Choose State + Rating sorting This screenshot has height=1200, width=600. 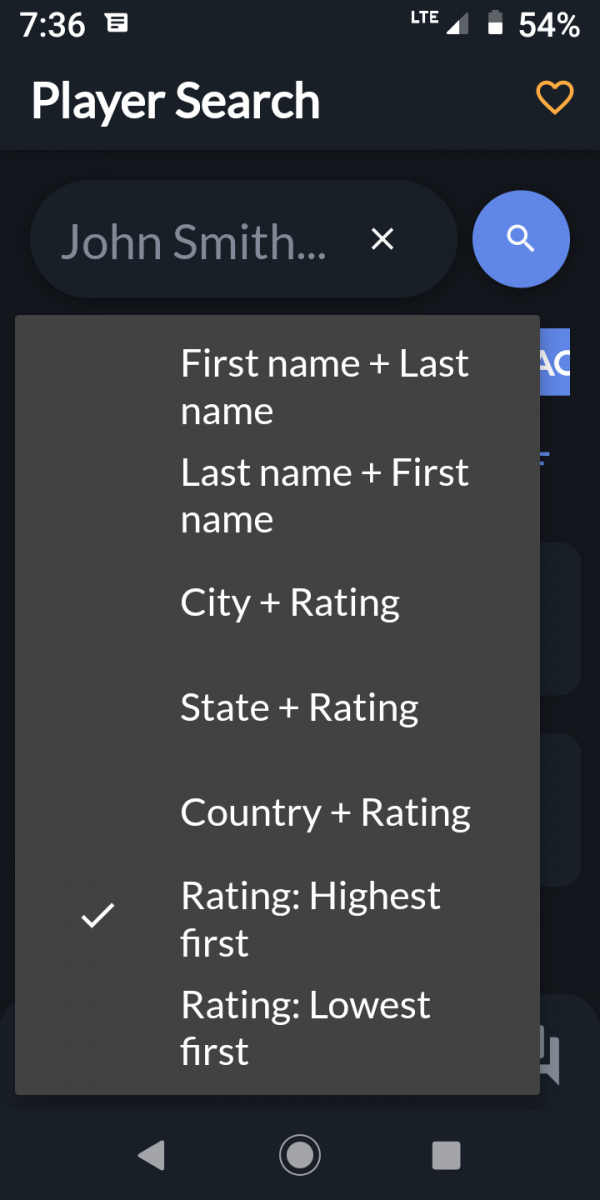tap(278, 707)
